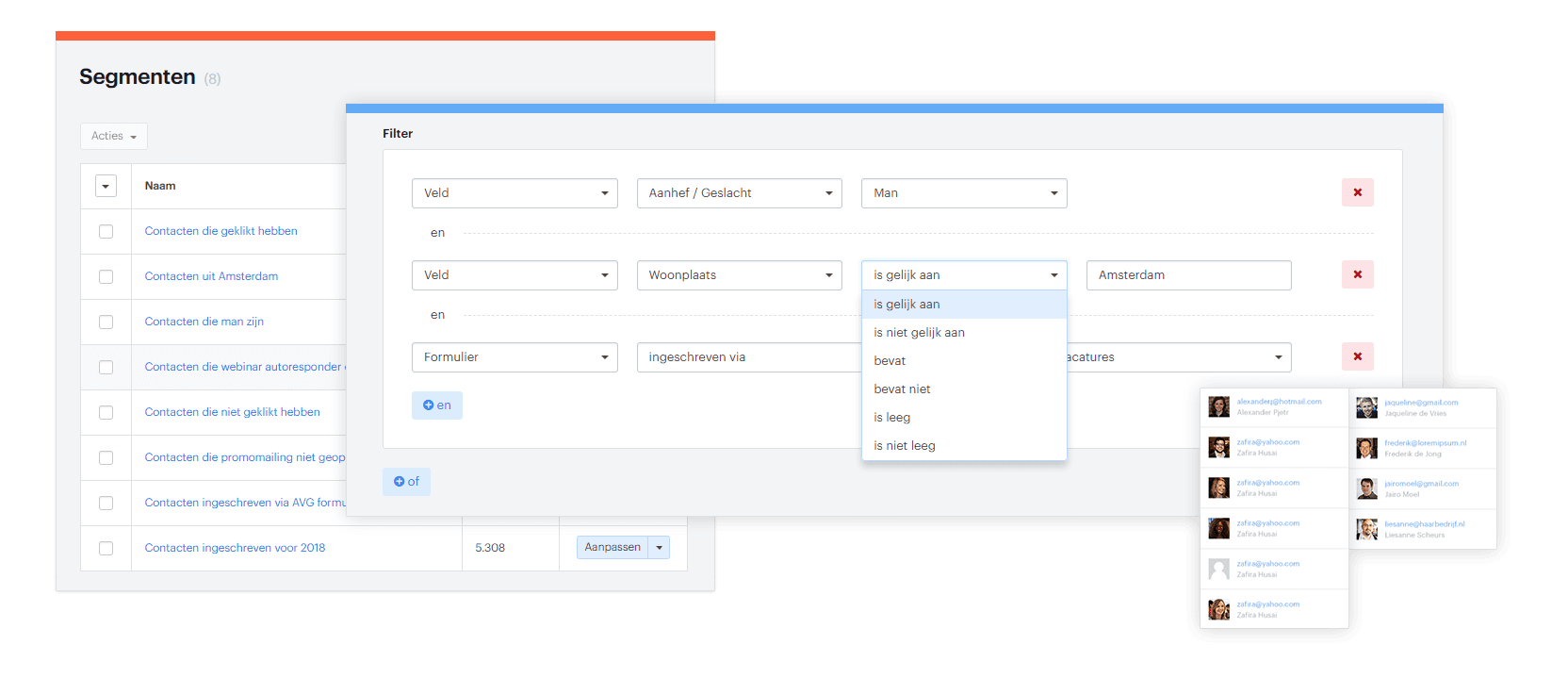The height and width of the screenshot is (678, 1568).
Task: Click Jairo Moel's avatar photo
Action: (1366, 488)
